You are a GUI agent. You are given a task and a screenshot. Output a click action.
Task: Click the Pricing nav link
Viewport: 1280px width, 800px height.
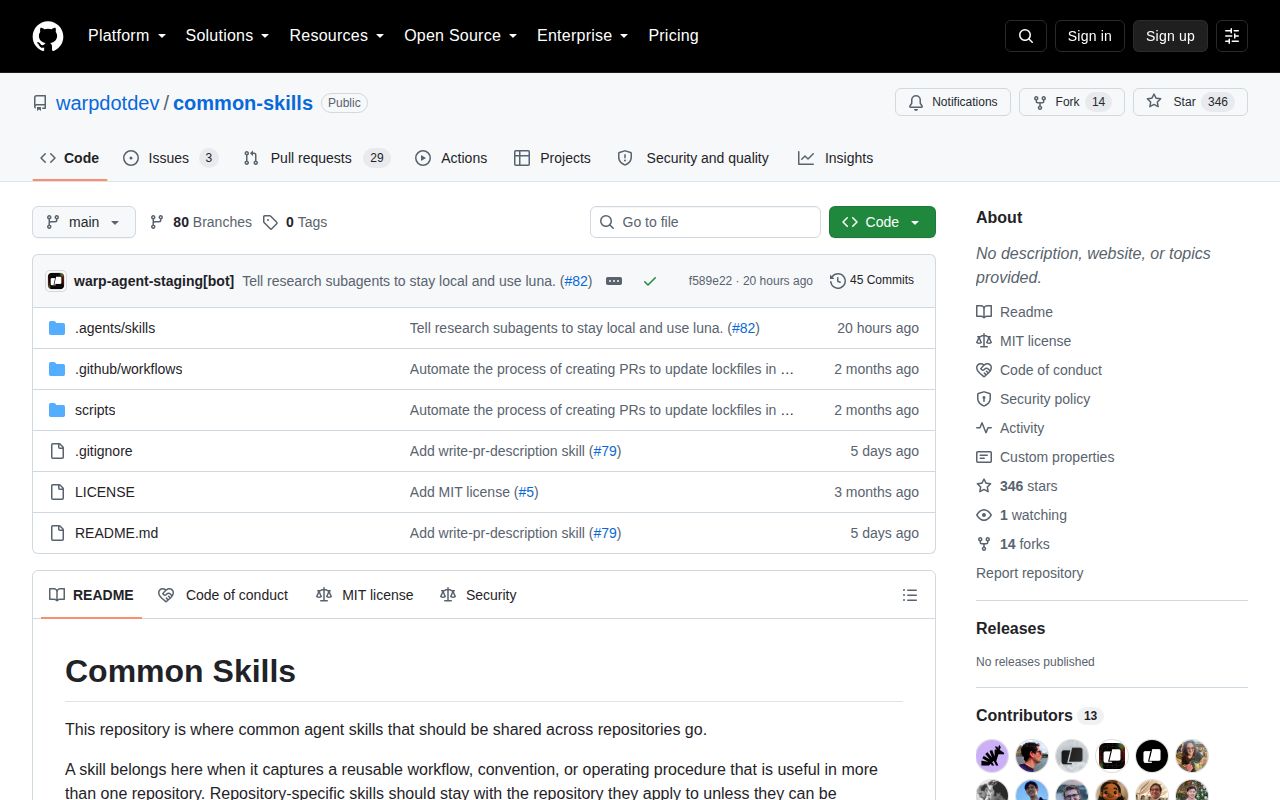click(673, 36)
